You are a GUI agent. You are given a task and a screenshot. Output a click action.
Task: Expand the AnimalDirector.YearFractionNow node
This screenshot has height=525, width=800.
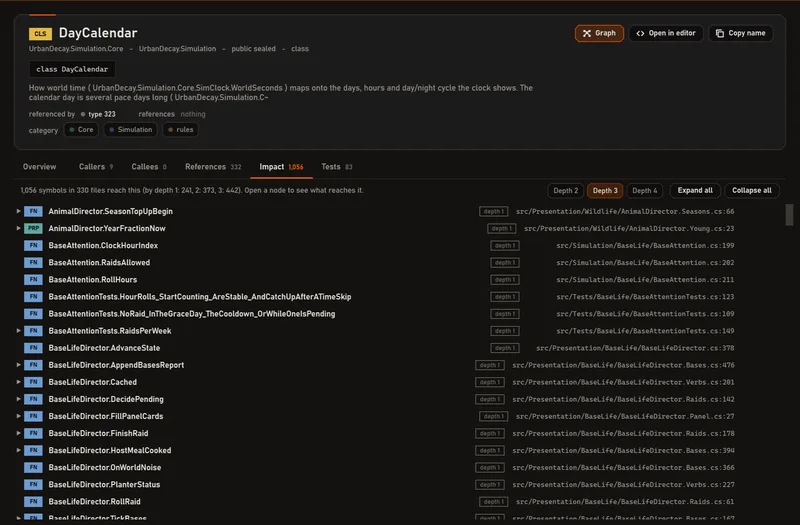click(x=18, y=228)
